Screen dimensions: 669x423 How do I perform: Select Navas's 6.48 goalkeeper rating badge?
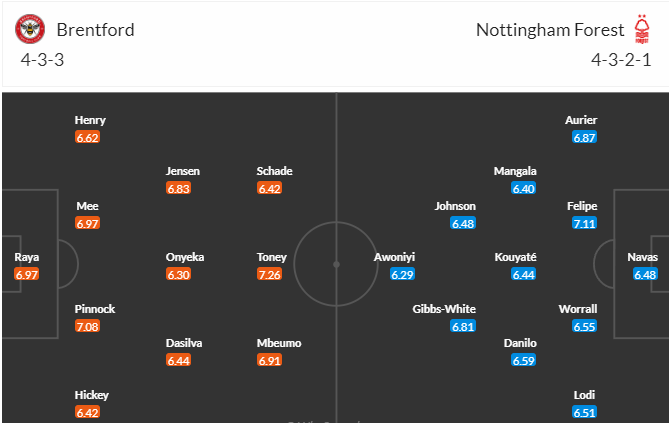click(x=645, y=274)
